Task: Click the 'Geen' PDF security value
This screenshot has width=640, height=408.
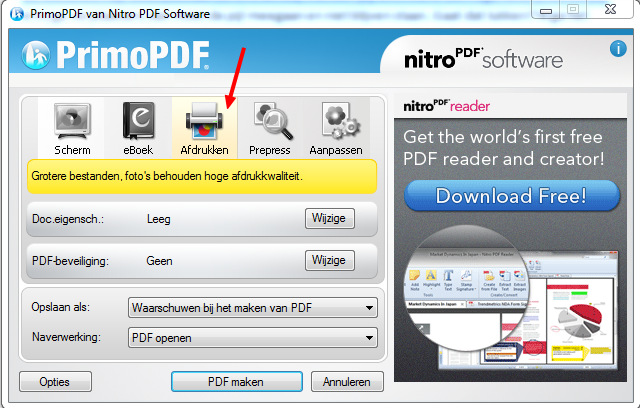Action: pyautogui.click(x=159, y=261)
